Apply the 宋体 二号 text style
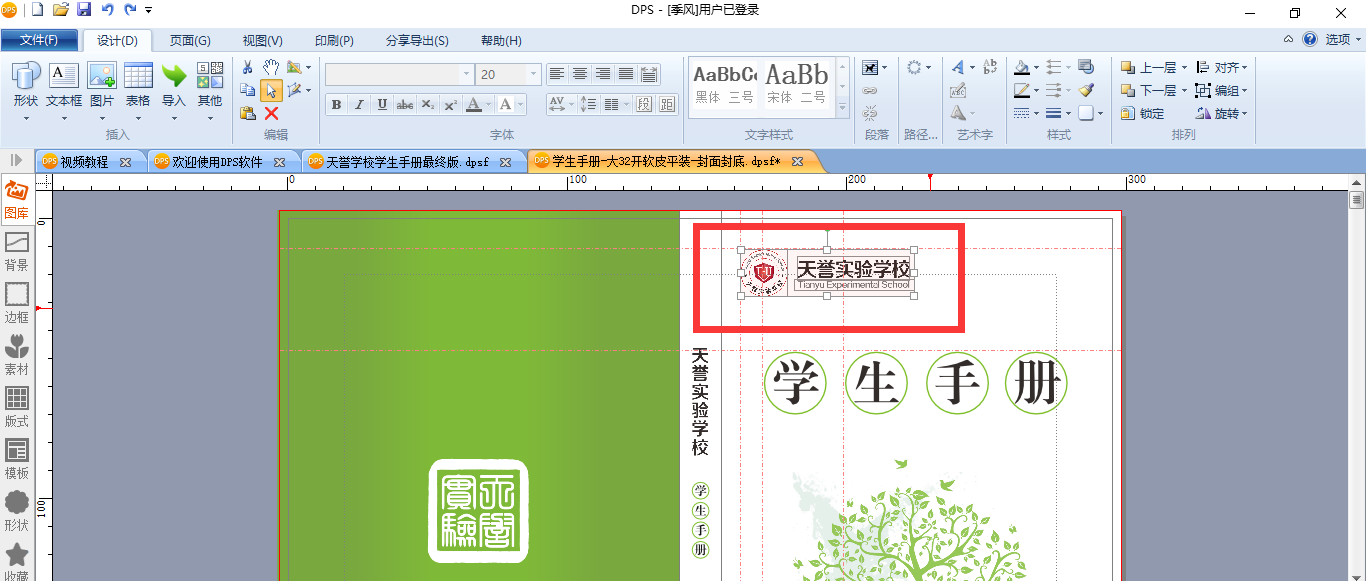This screenshot has width=1366, height=581. point(797,84)
